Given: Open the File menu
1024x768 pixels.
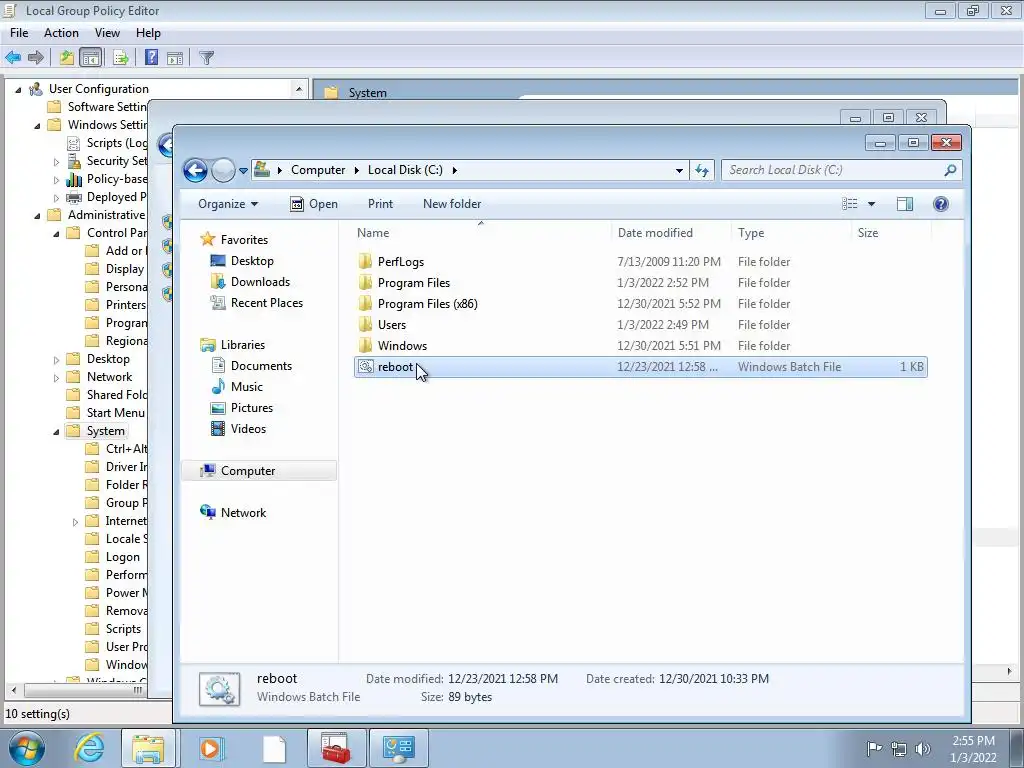Looking at the screenshot, I should click(x=19, y=33).
